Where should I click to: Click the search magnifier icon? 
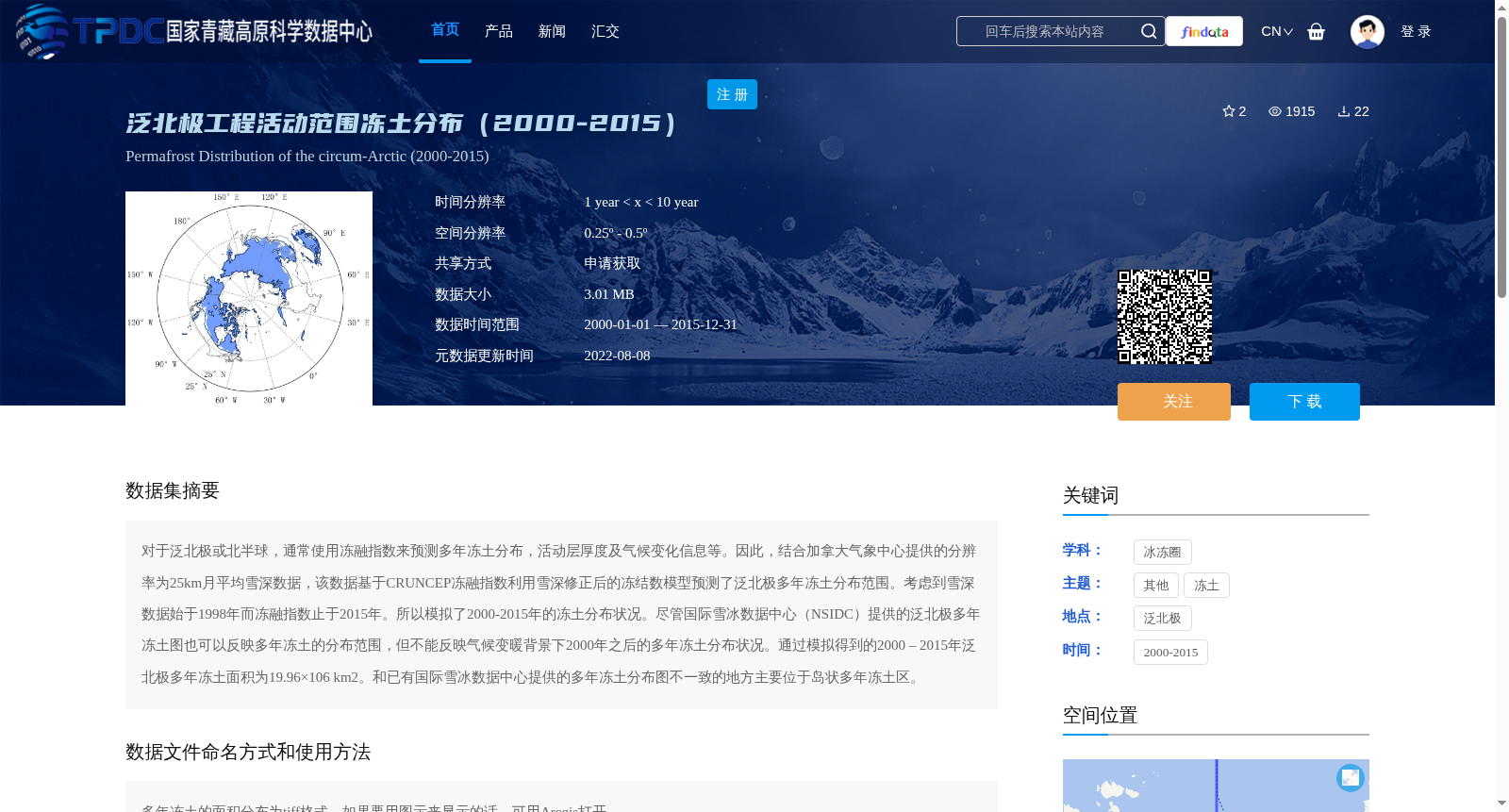point(1148,31)
